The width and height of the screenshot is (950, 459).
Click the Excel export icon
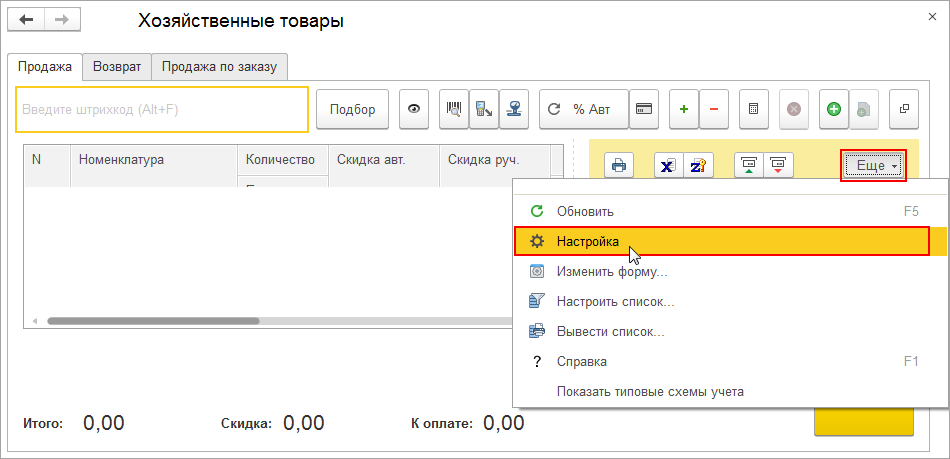pyautogui.click(x=668, y=166)
